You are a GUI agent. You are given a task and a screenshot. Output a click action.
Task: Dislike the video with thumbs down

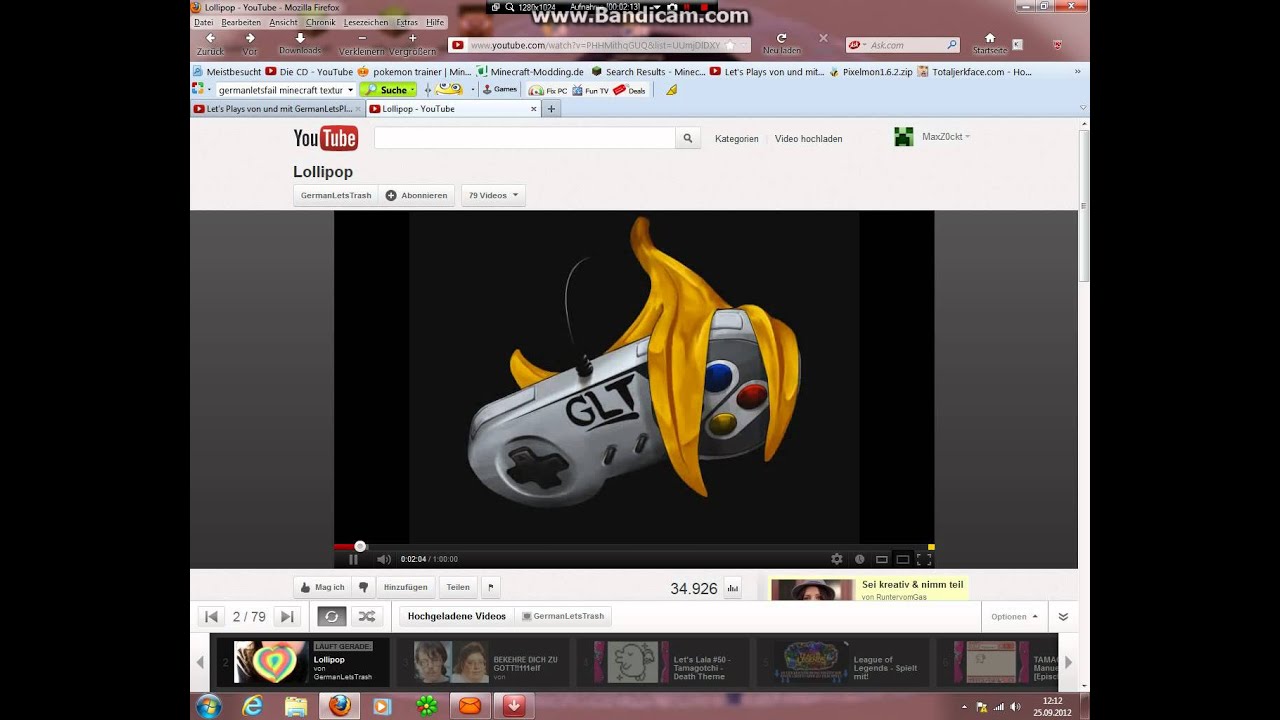tap(364, 588)
